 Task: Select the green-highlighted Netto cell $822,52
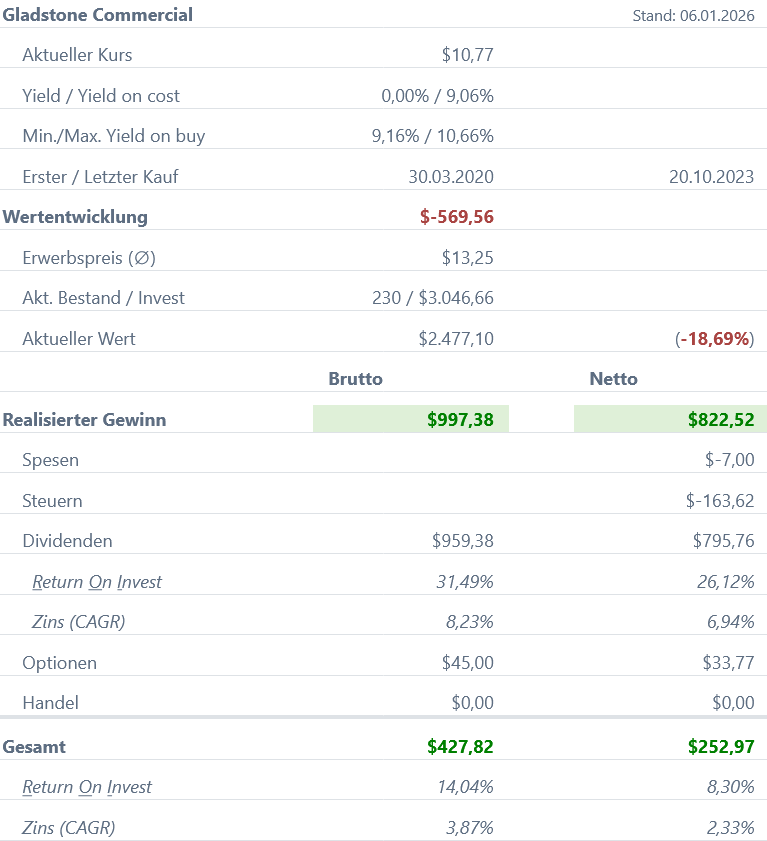point(720,420)
